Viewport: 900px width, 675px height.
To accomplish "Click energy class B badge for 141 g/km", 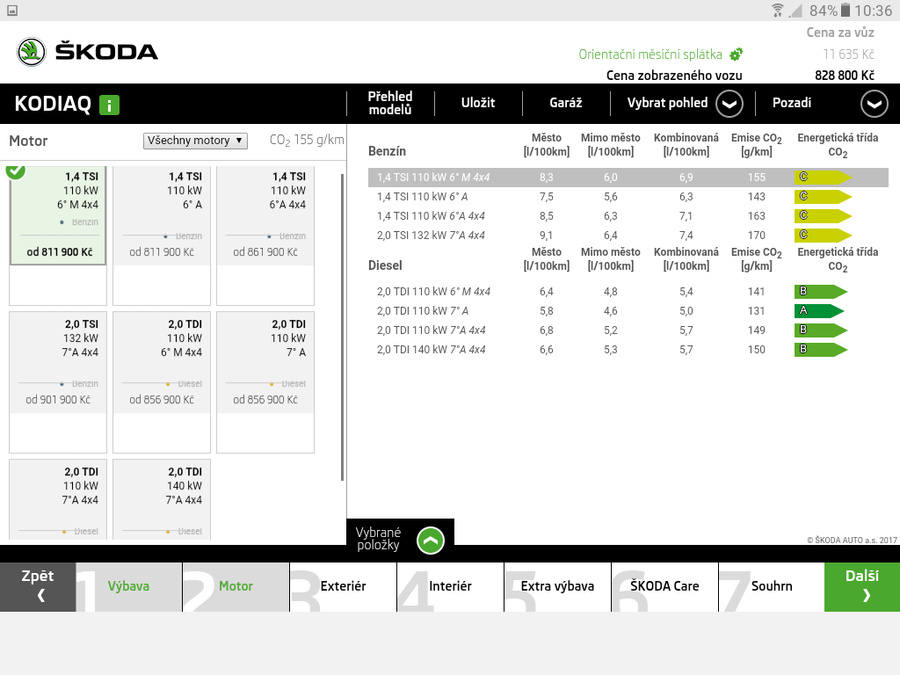I will point(821,292).
